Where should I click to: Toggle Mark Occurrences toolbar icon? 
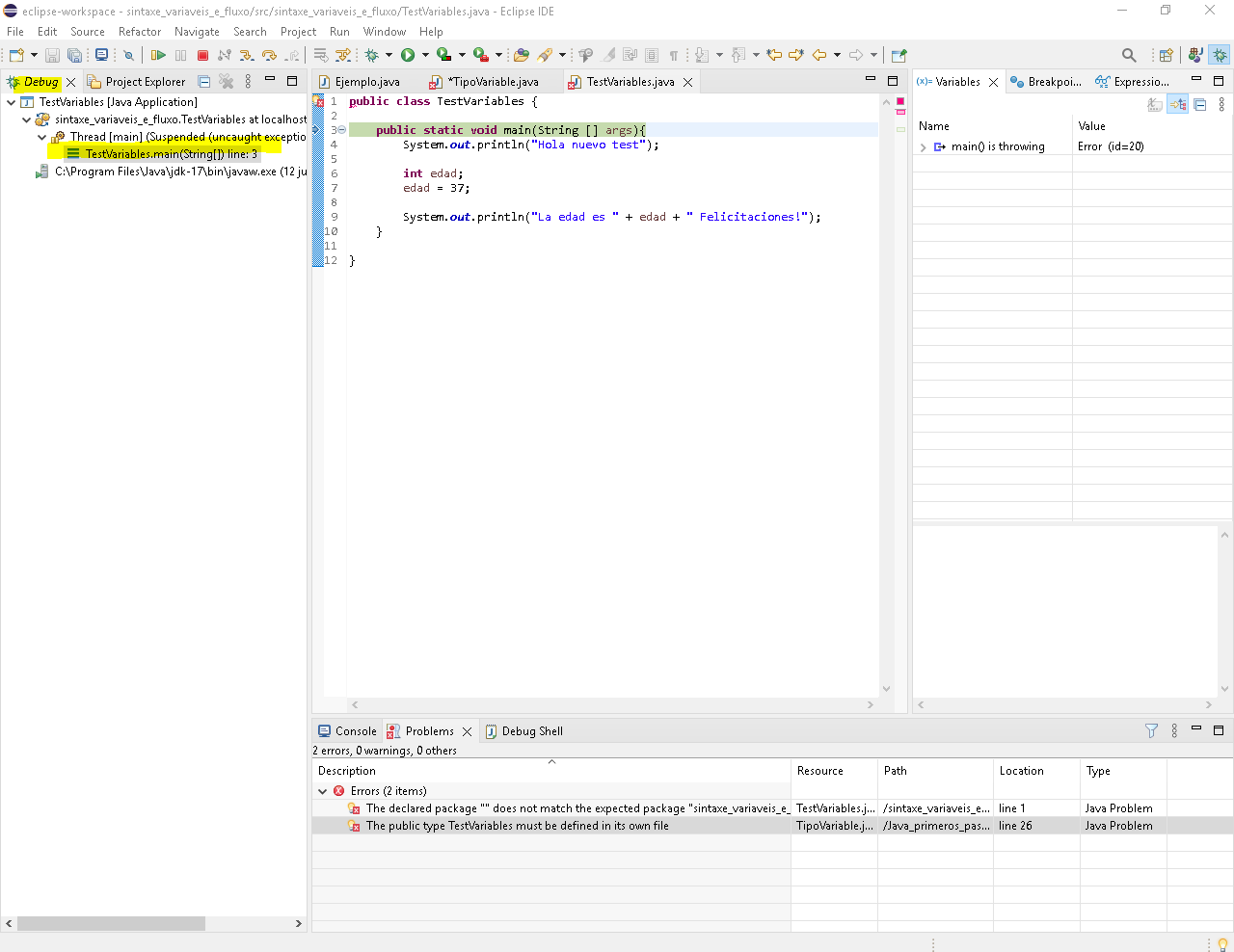tap(607, 55)
